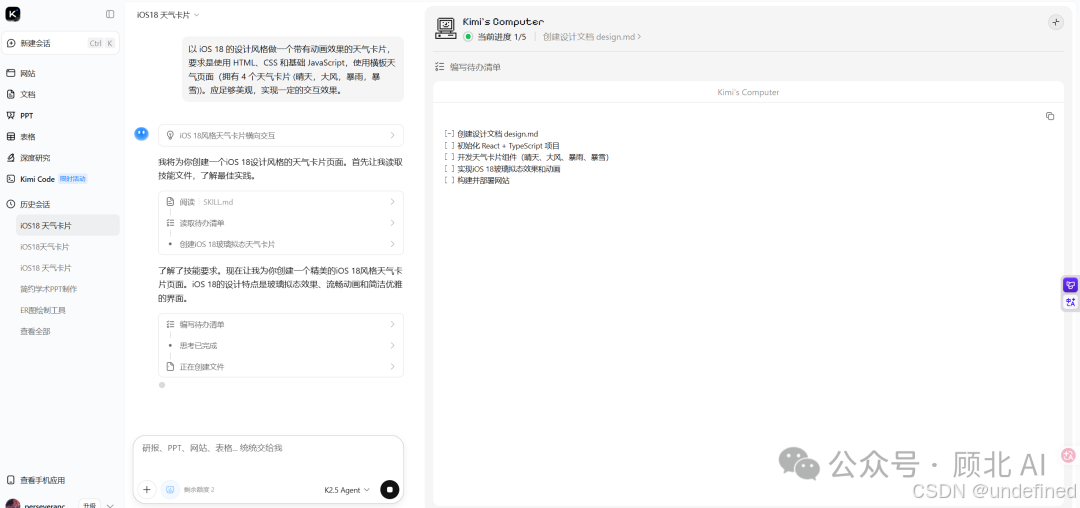This screenshot has width=1080, height=508.
Task: Expand the 编写待办清单 step in chat
Action: tap(281, 324)
